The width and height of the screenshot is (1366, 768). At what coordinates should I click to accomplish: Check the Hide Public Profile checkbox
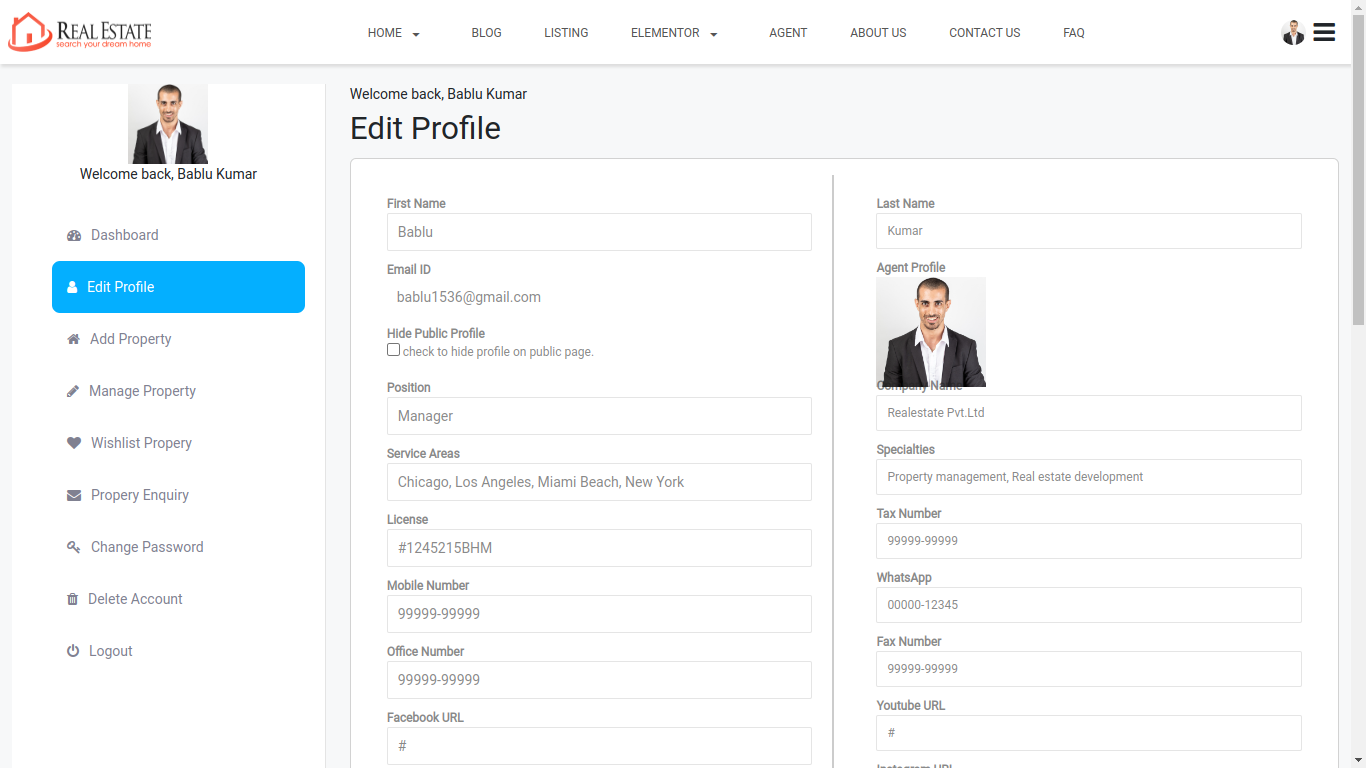coord(394,350)
